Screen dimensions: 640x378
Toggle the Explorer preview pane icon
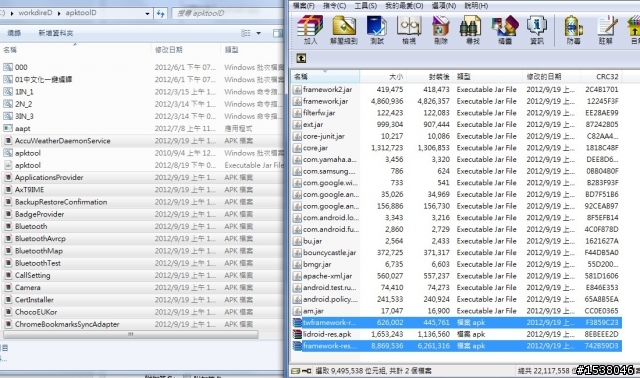pos(278,33)
